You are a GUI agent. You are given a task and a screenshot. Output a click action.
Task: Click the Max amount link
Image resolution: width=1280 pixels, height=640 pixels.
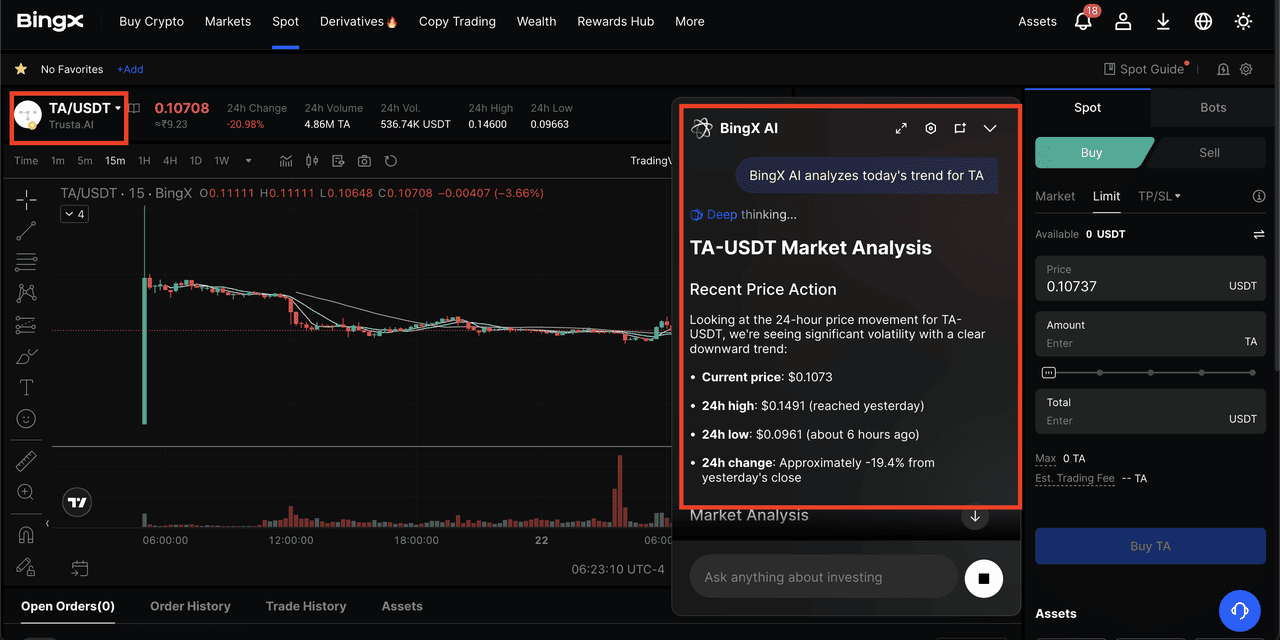pyautogui.click(x=1045, y=458)
